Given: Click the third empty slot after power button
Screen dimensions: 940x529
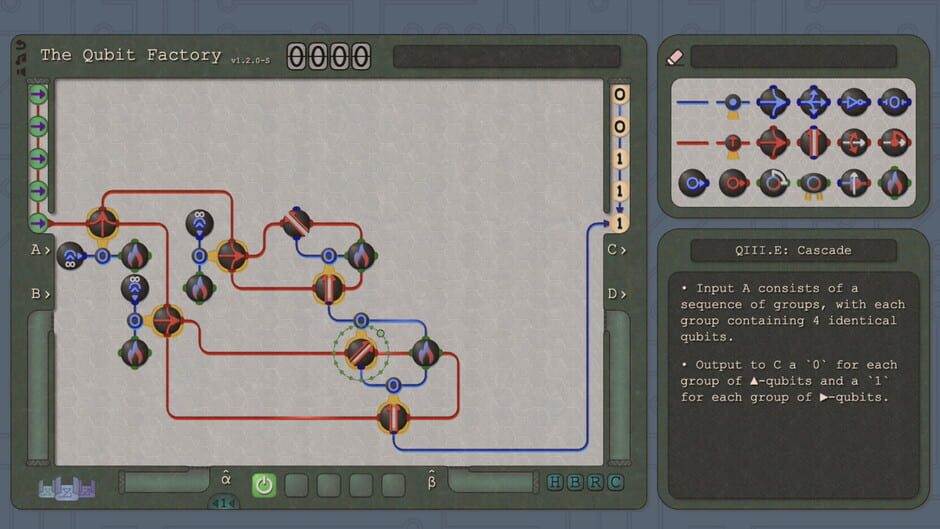Looking at the screenshot, I should tap(361, 485).
